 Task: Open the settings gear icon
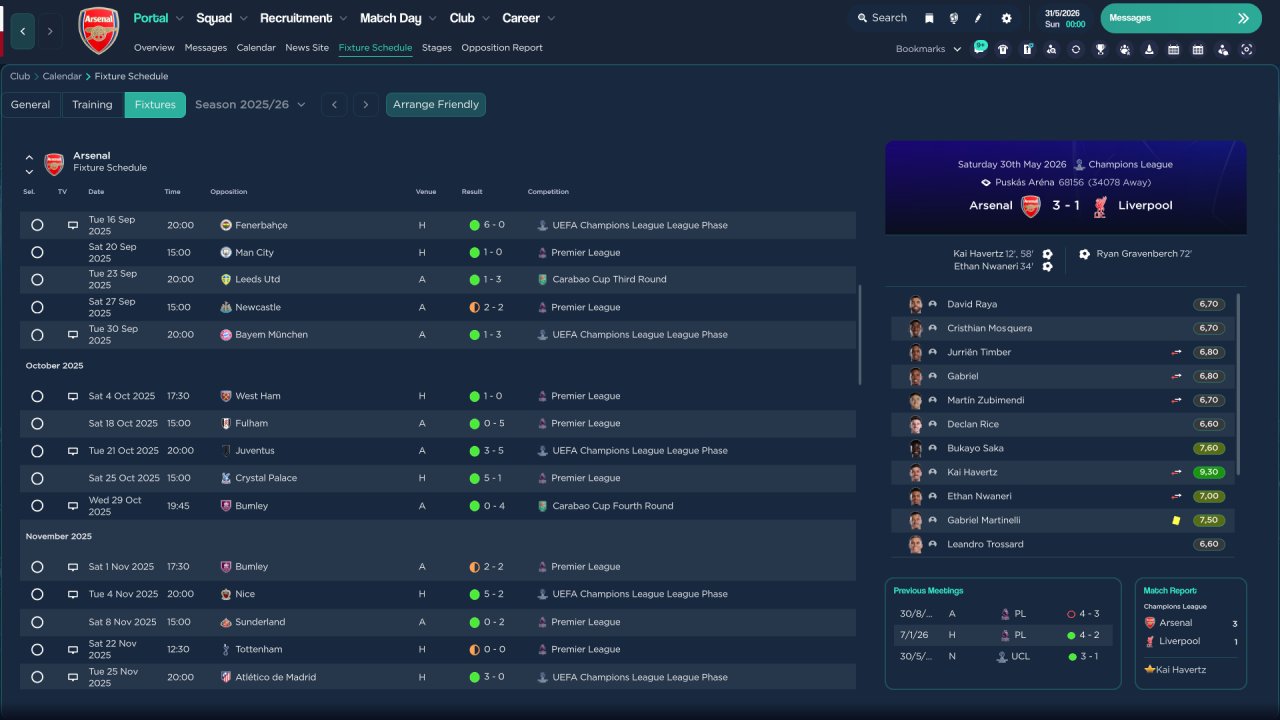coord(1006,18)
